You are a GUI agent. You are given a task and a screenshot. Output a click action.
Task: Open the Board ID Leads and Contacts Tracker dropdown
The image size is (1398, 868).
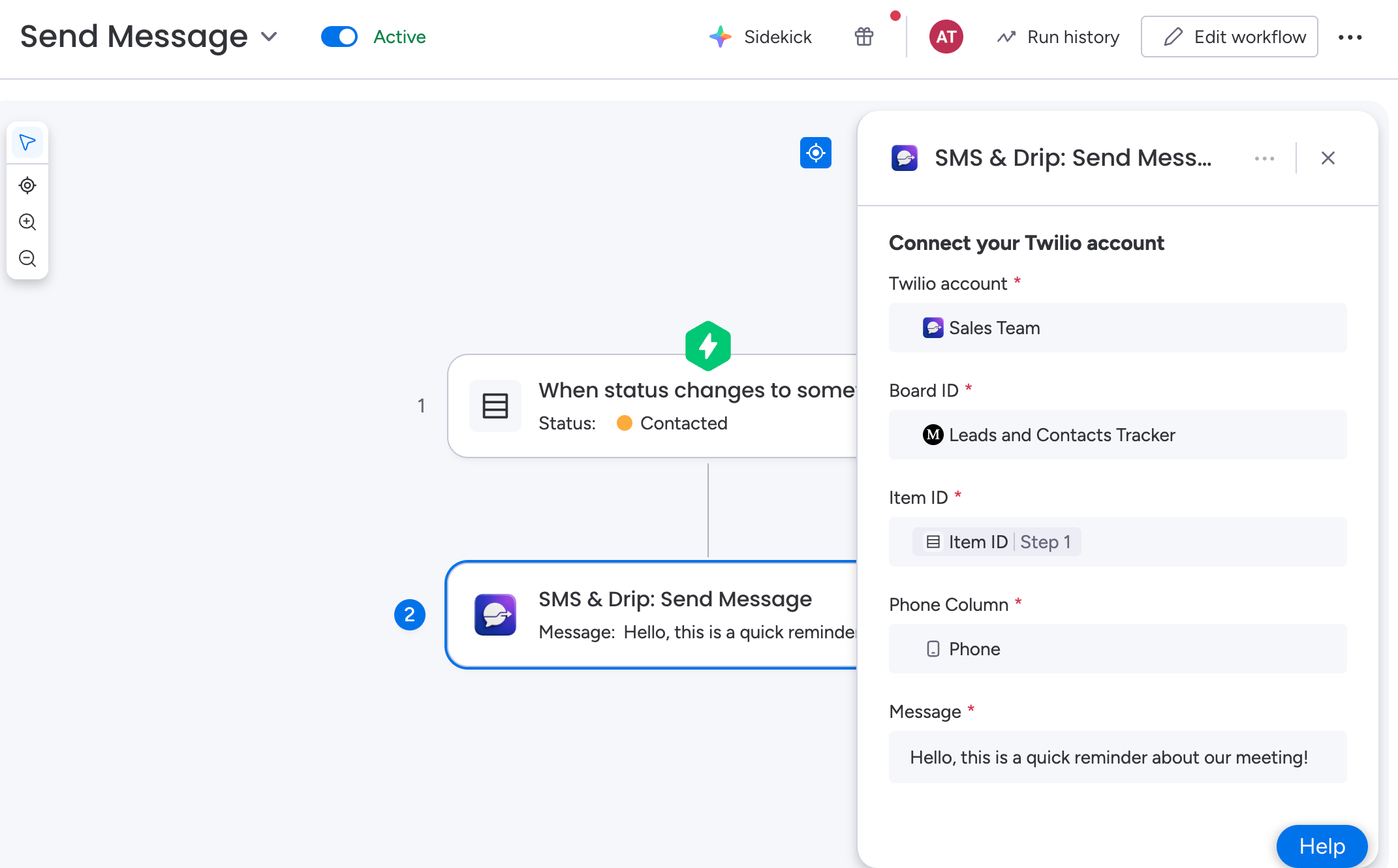(1117, 435)
